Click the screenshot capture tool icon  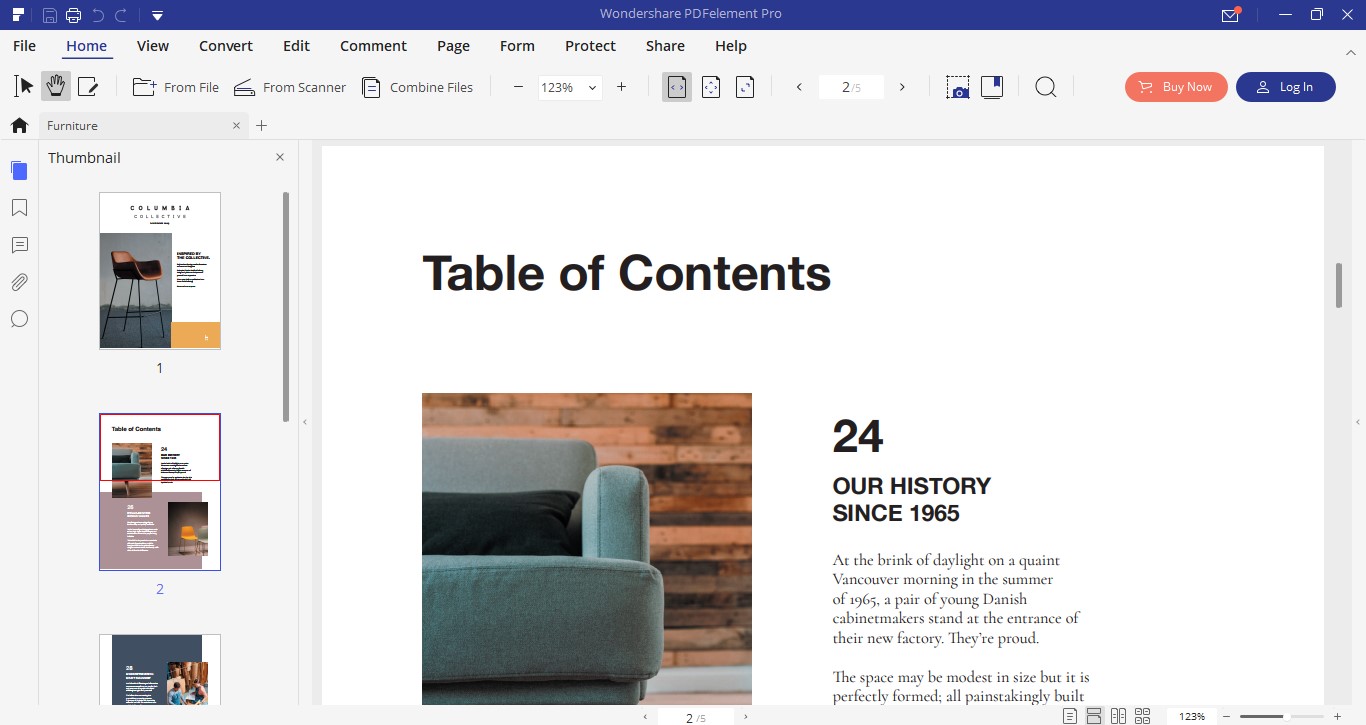(958, 87)
